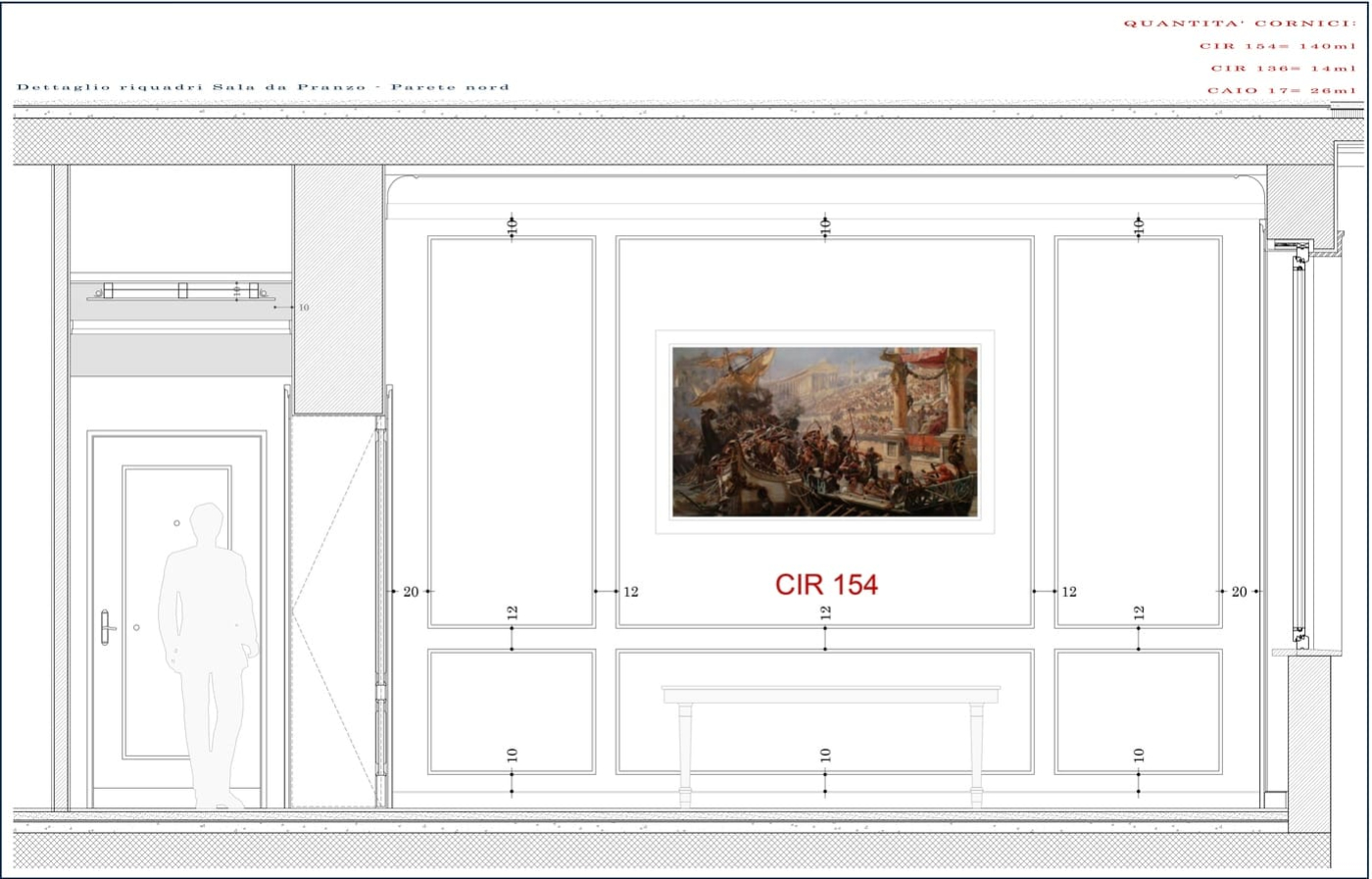Select the human silhouette by the door
The image size is (1372, 879).
coord(209,657)
